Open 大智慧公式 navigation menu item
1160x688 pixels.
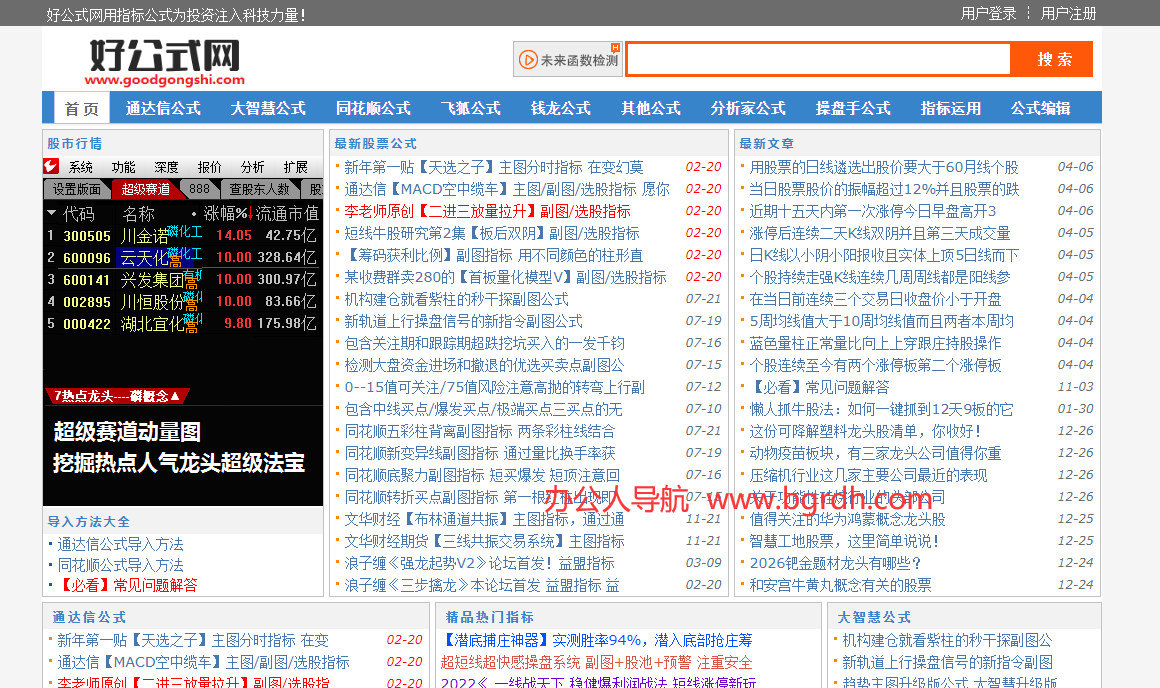point(268,108)
